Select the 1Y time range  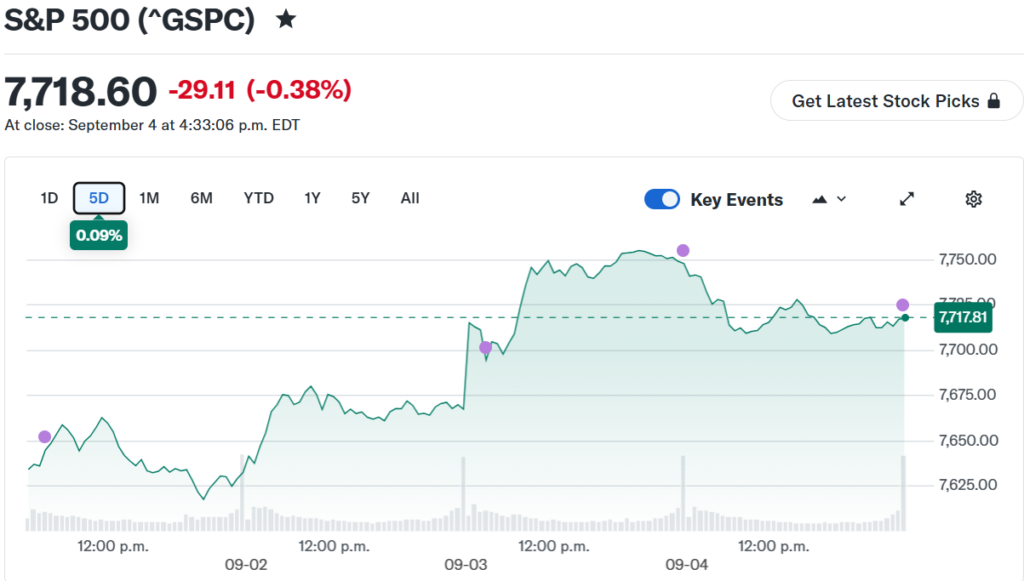pyautogui.click(x=312, y=198)
